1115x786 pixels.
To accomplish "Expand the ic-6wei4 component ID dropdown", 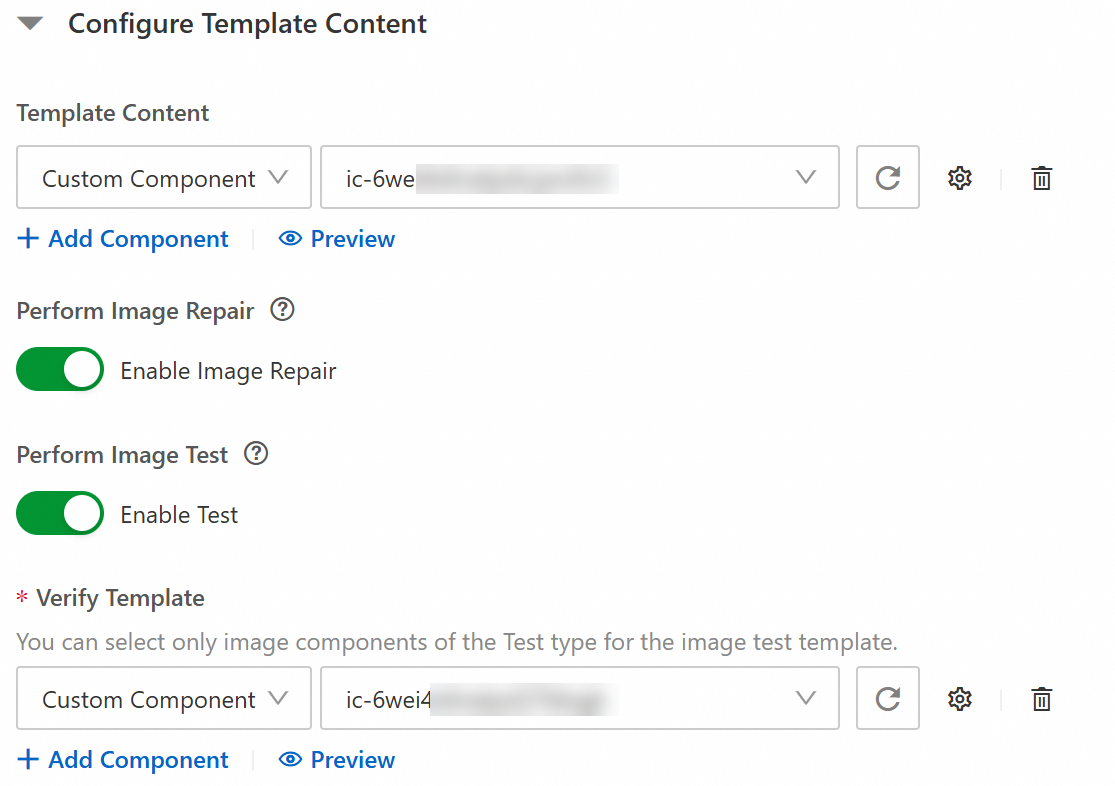I will (x=579, y=699).
